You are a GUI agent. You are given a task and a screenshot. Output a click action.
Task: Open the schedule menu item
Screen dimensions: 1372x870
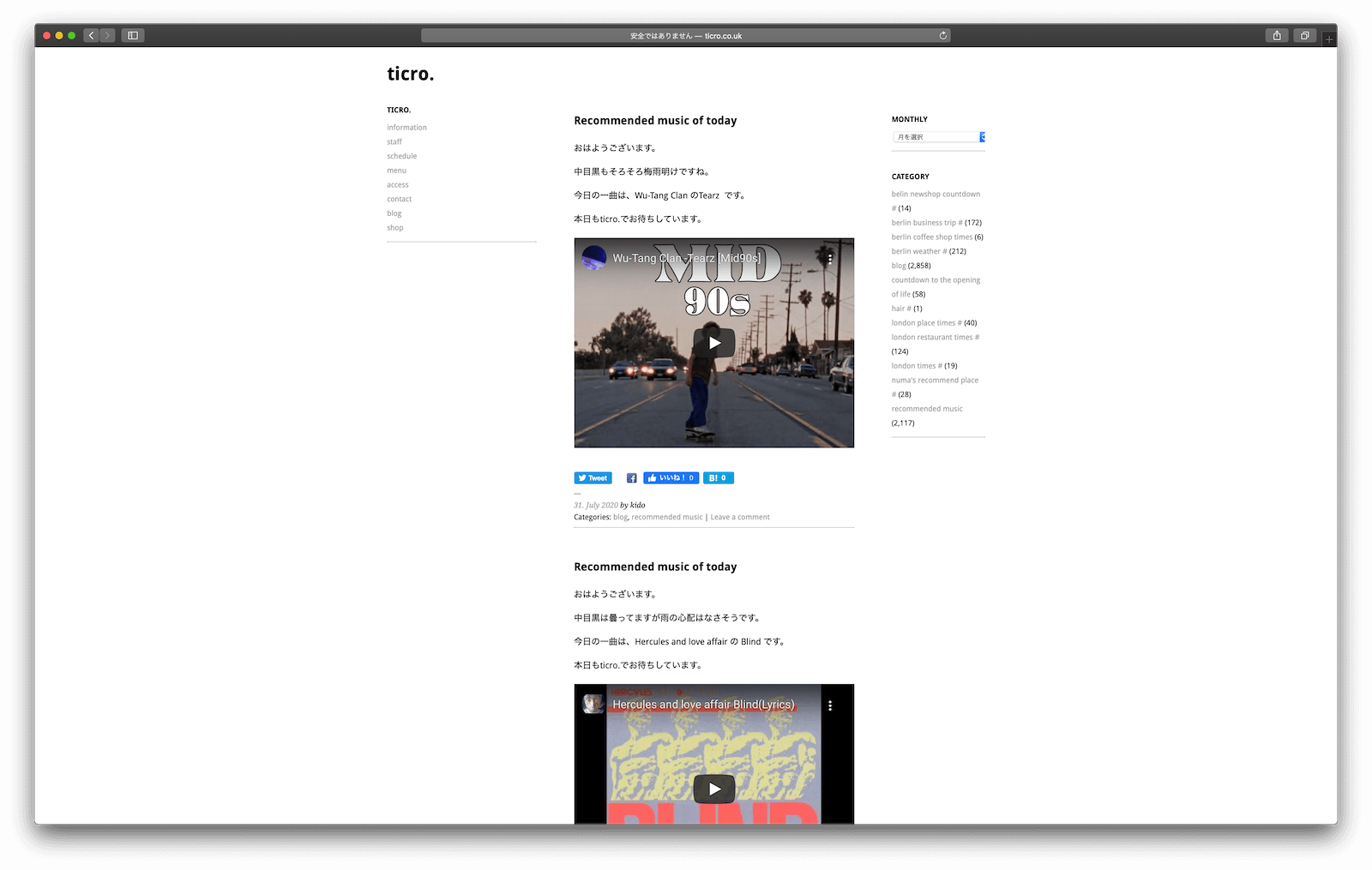click(x=401, y=156)
